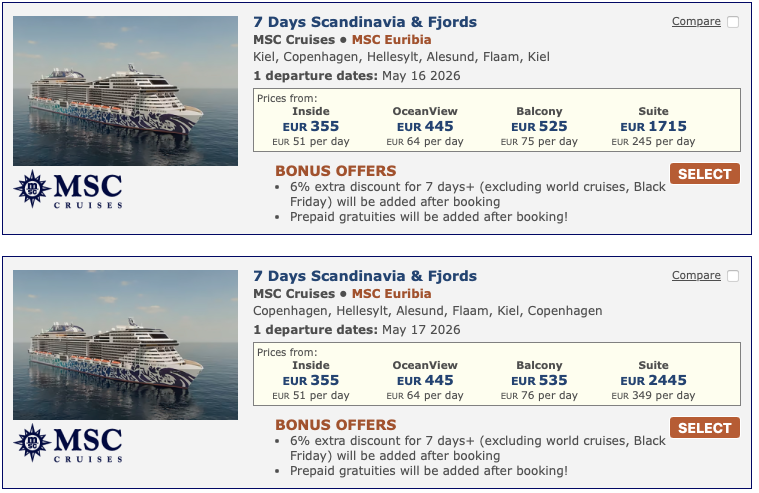Open second 7 Days Scandinavia & Fjords title
Image resolution: width=759 pixels, height=493 pixels.
[365, 276]
